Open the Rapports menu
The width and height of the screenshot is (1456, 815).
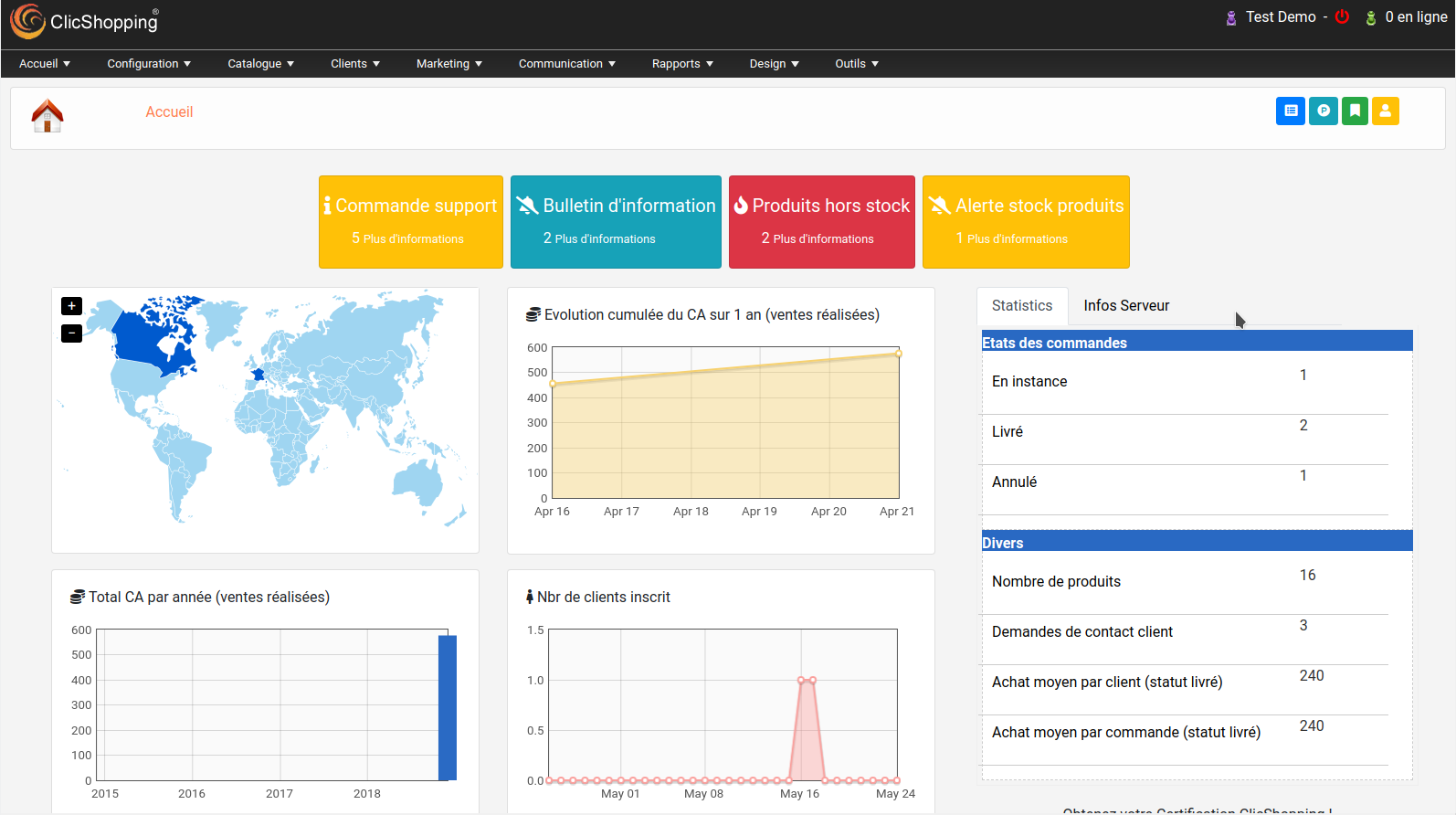pyautogui.click(x=682, y=64)
